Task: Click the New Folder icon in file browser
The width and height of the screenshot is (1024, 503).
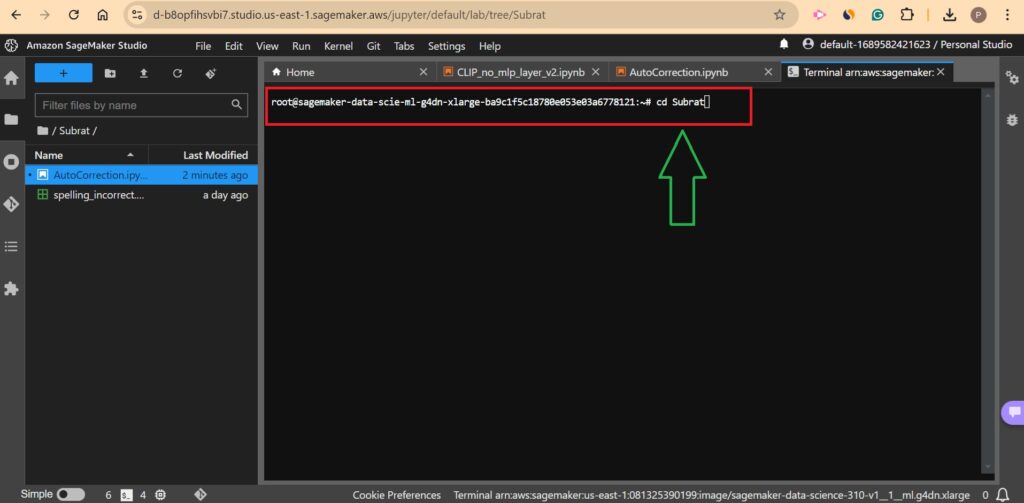Action: pos(110,73)
